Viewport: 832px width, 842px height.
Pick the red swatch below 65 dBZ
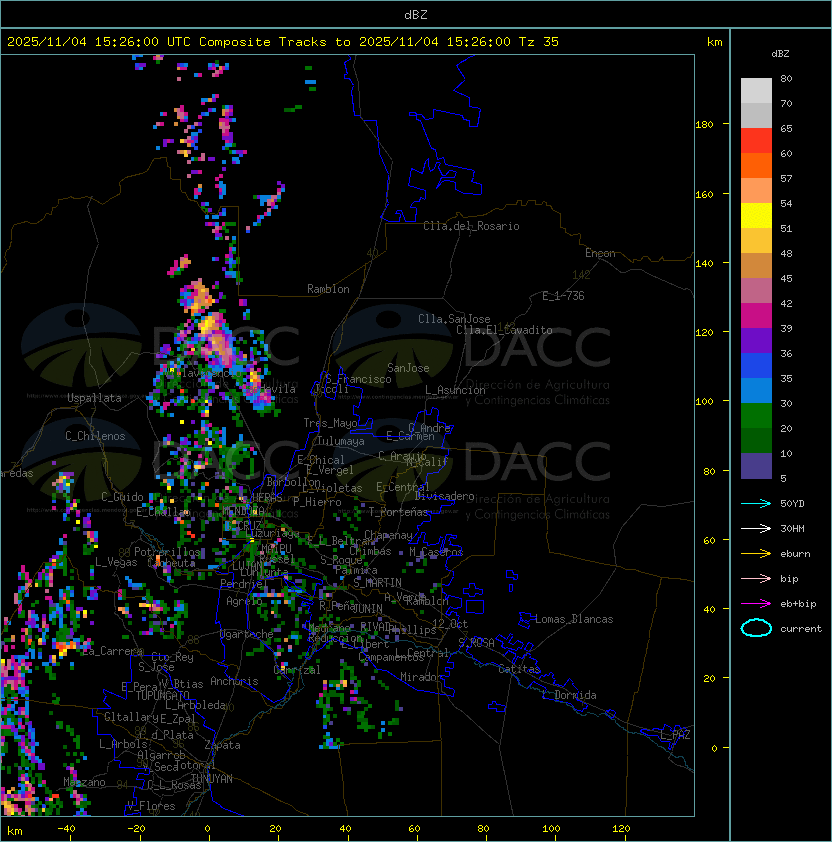coord(756,141)
